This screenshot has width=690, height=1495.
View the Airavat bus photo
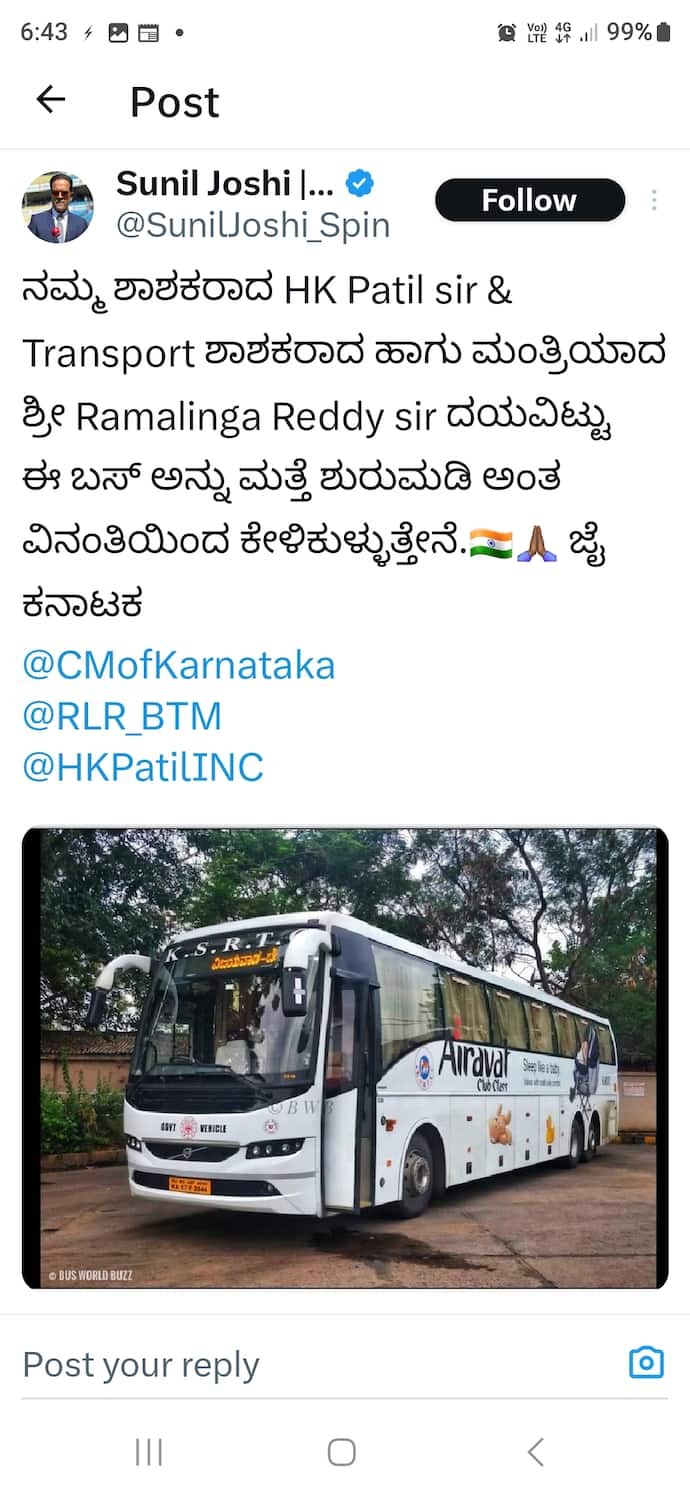click(x=345, y=1058)
